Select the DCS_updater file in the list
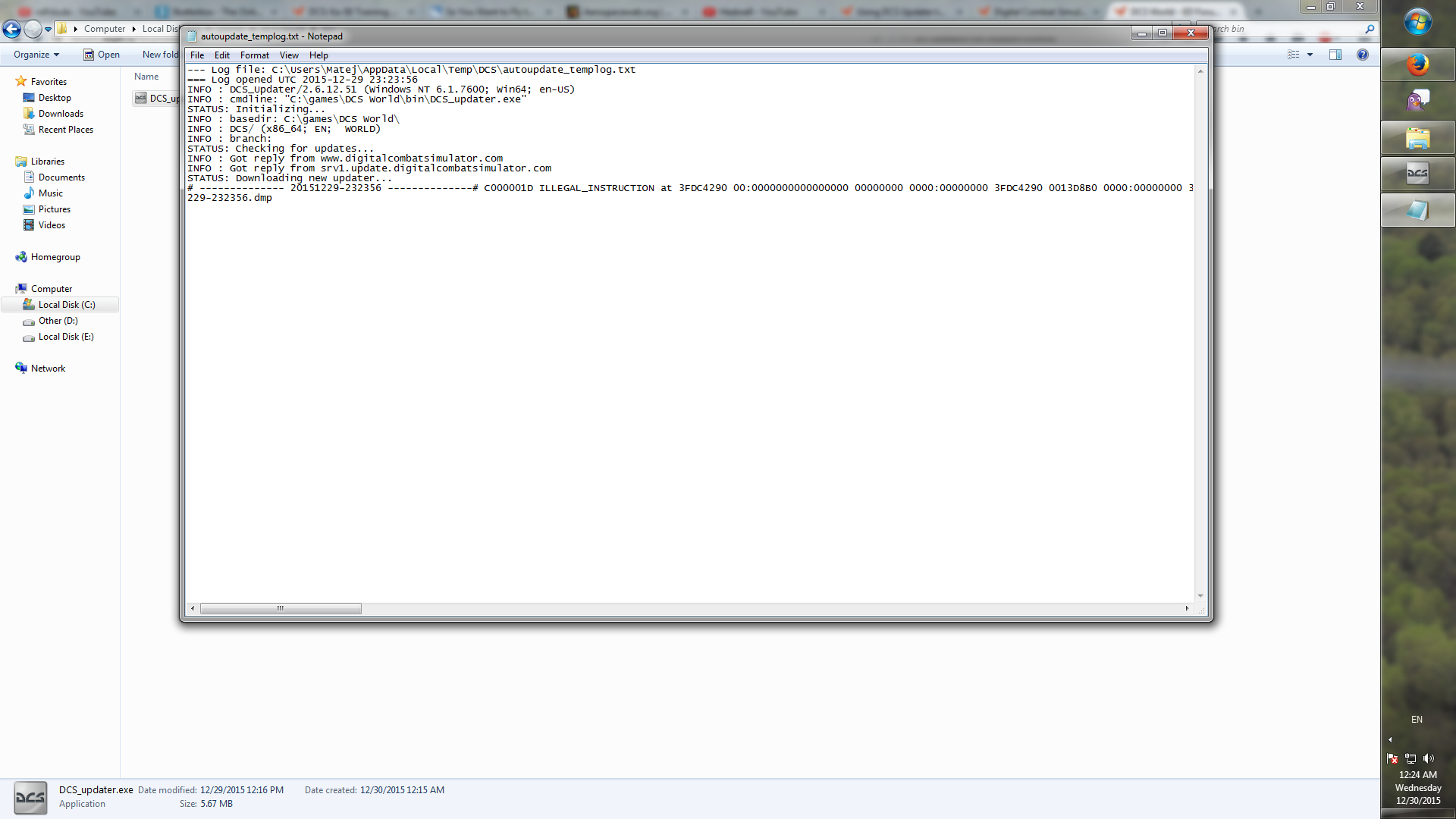1456x819 pixels. [157, 99]
